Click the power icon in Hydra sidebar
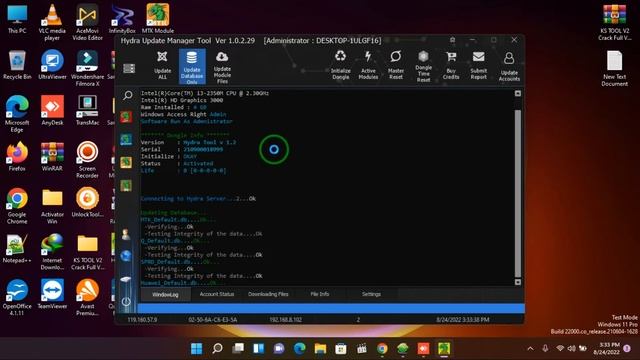The image size is (640, 360). [126, 302]
